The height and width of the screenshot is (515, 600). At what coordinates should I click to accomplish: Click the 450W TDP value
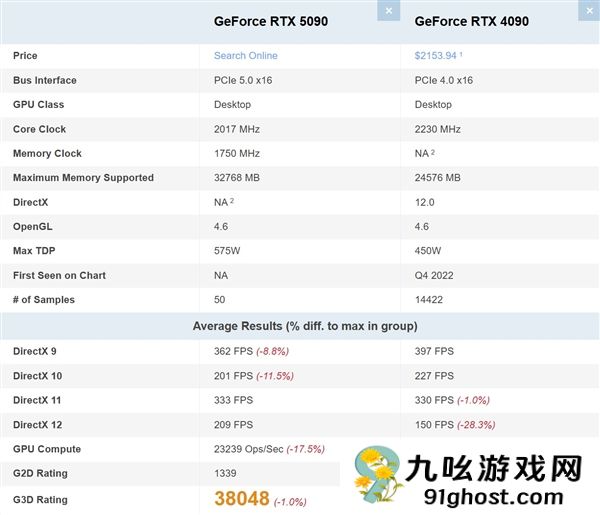[428, 251]
